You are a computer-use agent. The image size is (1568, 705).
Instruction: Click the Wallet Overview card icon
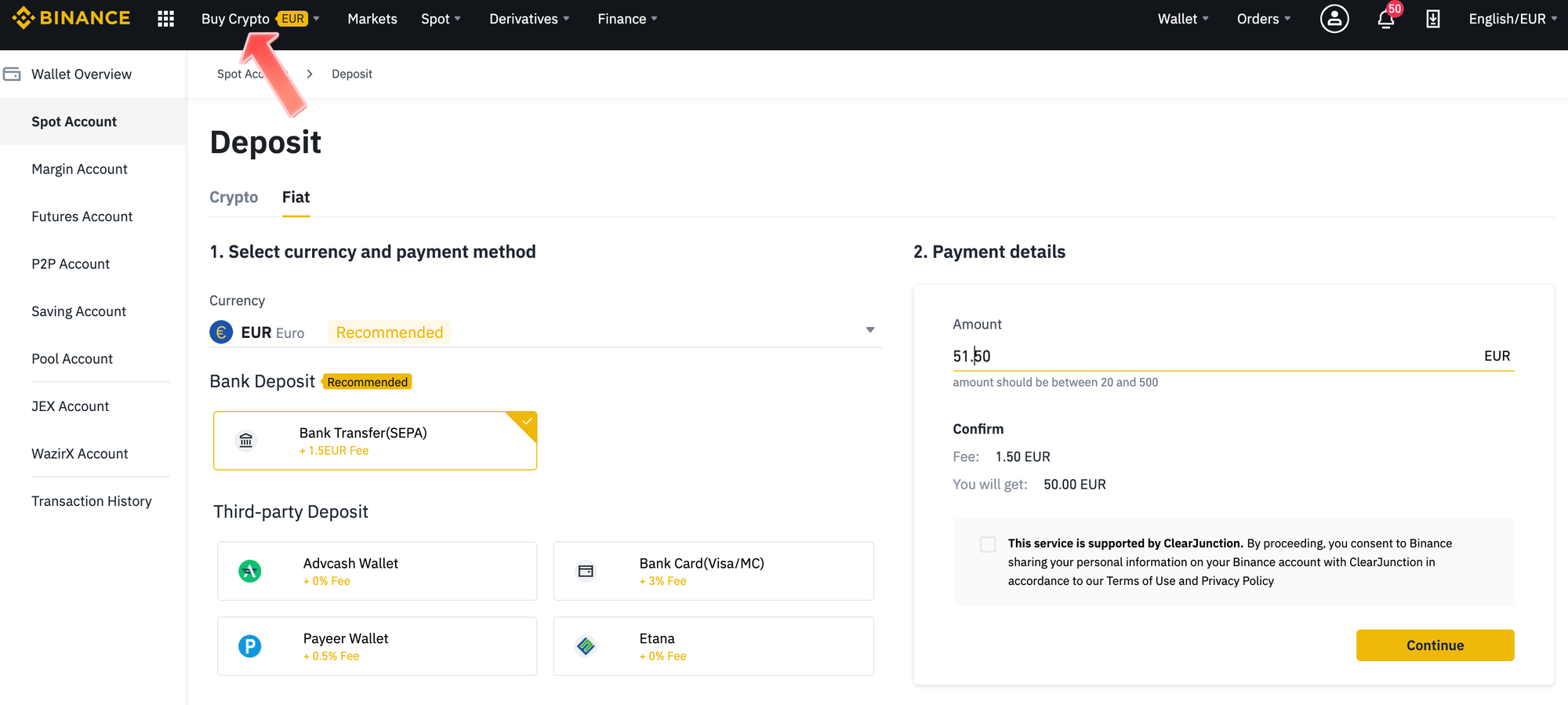[x=12, y=74]
